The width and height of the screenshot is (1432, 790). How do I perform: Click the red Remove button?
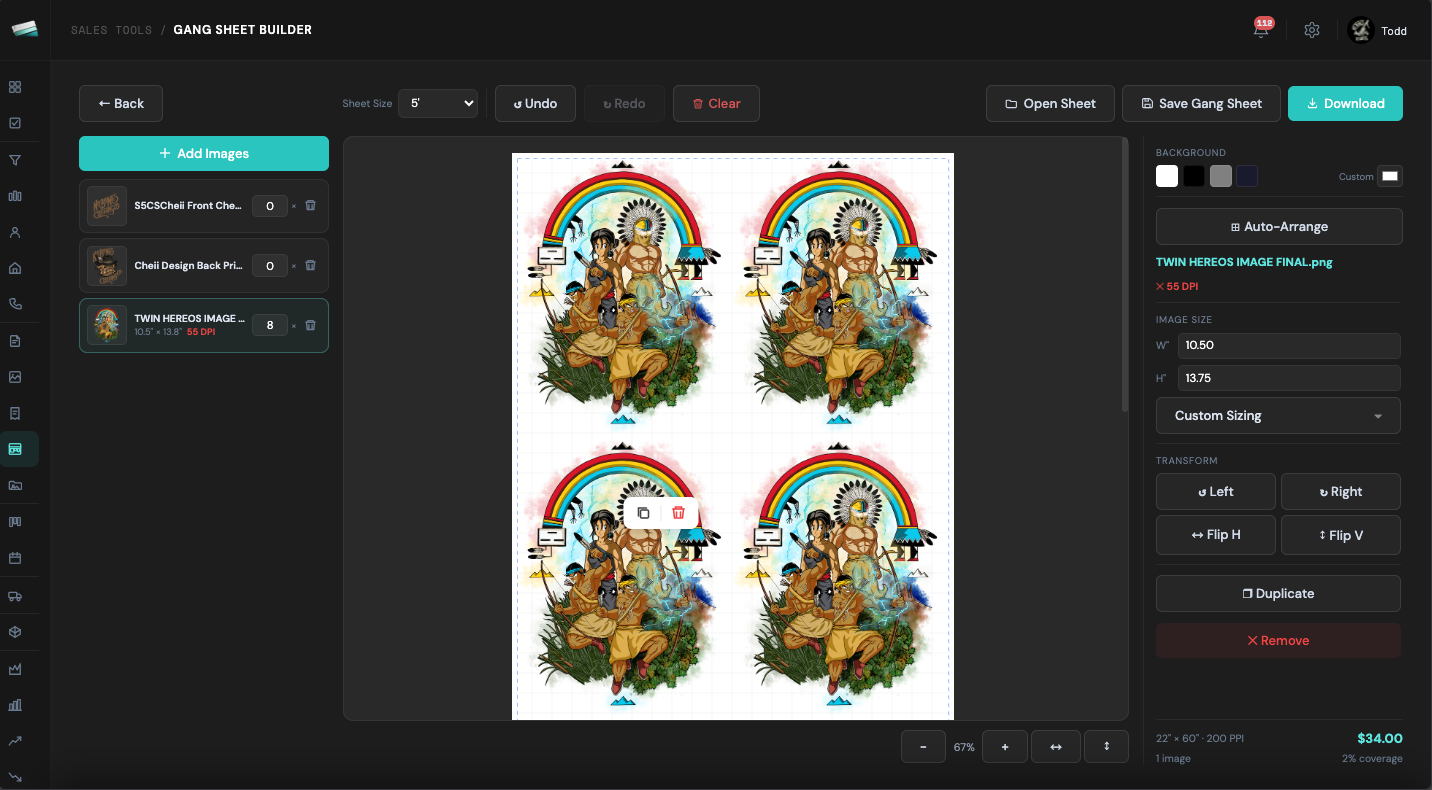tap(1278, 640)
